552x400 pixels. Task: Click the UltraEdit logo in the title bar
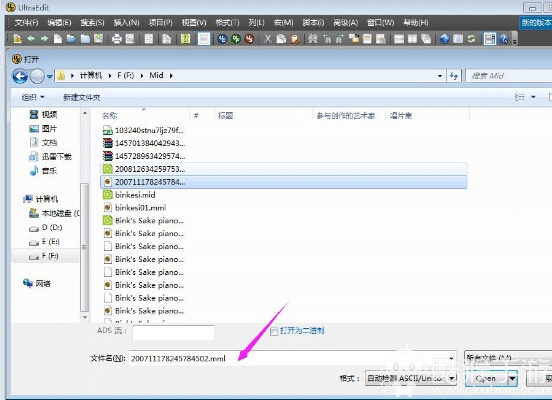(x=11, y=7)
